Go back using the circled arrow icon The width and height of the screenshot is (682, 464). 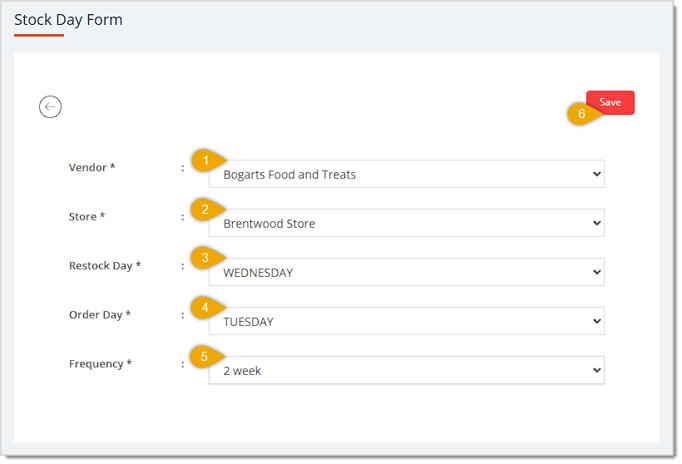50,107
